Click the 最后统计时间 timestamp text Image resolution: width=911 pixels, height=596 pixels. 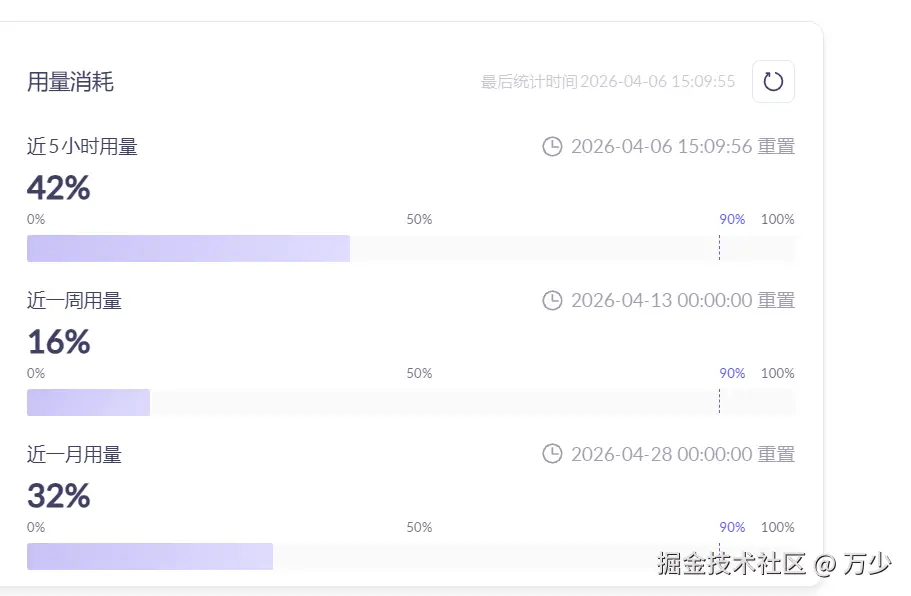pos(608,82)
